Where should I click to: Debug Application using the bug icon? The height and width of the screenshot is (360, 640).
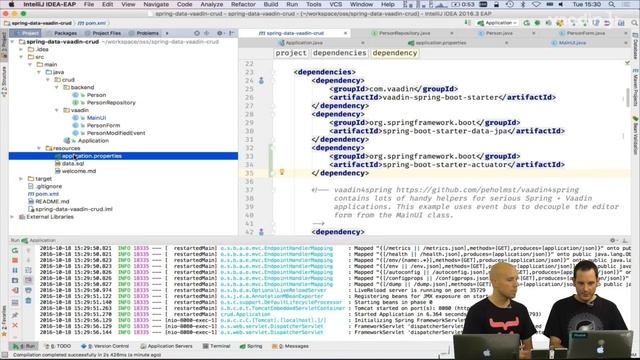[x=537, y=23]
